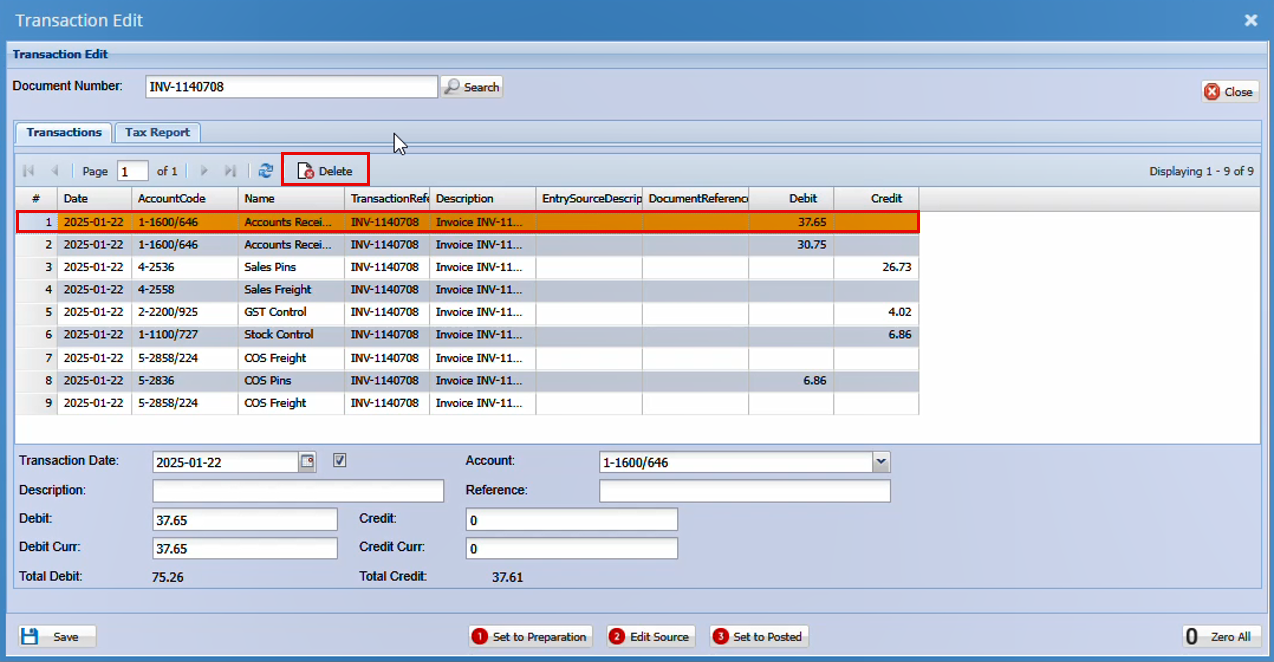Select the GST Control row

275,312
